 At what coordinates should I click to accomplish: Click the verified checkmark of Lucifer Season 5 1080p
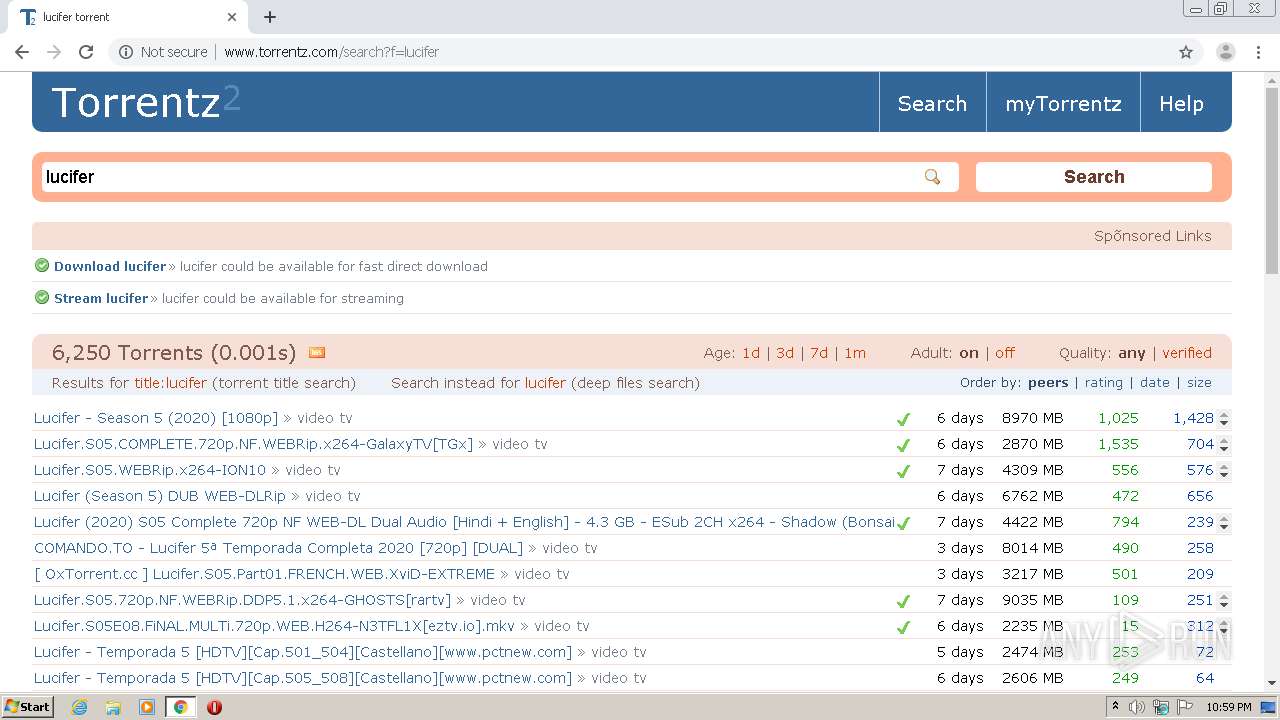point(904,419)
